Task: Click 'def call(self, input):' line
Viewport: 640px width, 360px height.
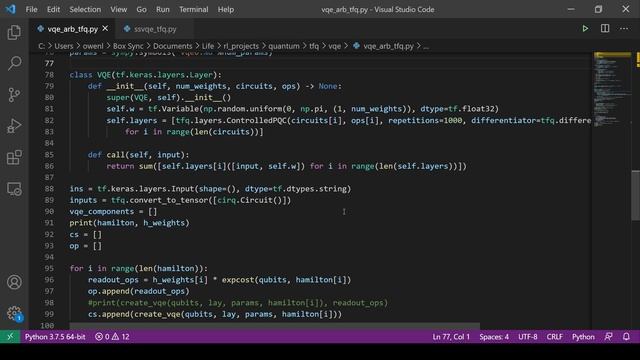Action: (138, 155)
